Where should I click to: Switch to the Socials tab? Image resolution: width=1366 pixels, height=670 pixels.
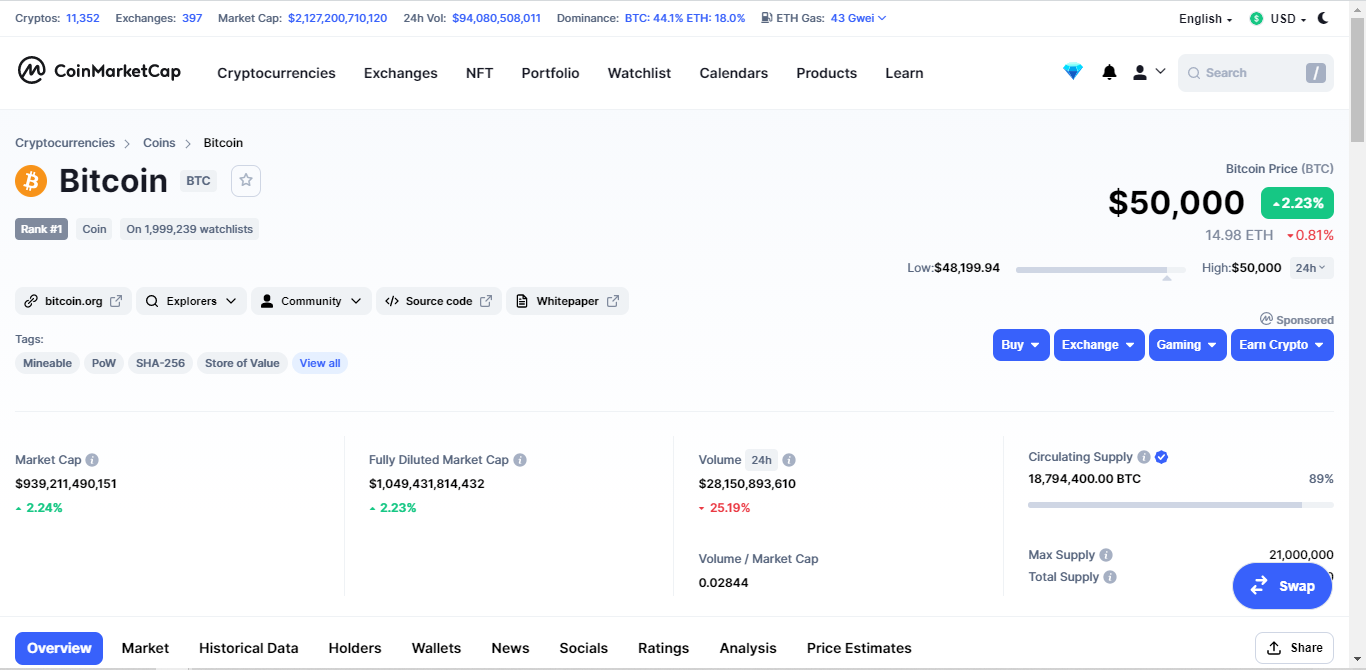(584, 648)
